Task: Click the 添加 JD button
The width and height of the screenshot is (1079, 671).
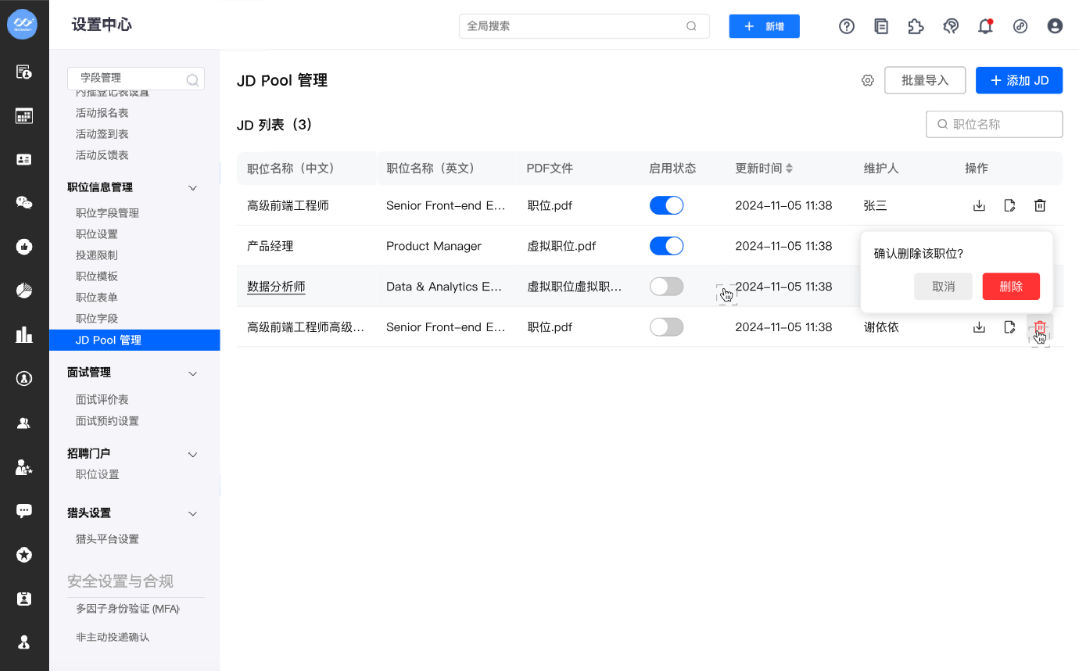Action: coord(1018,81)
